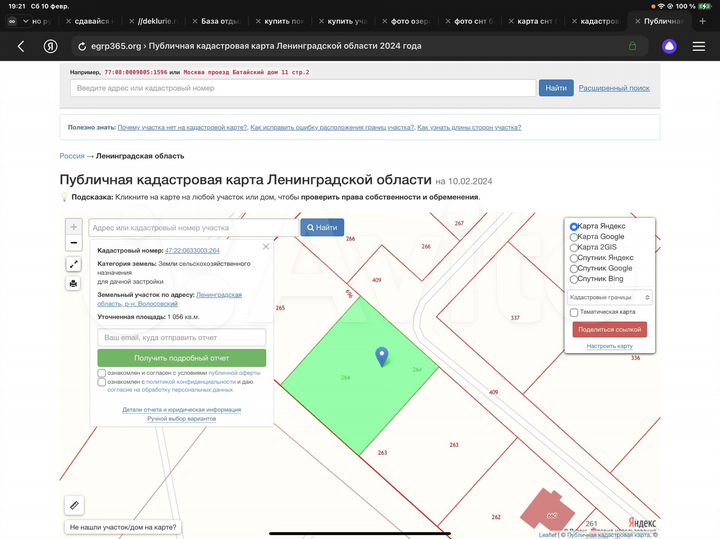Select Спутник Bing radio option

point(574,279)
